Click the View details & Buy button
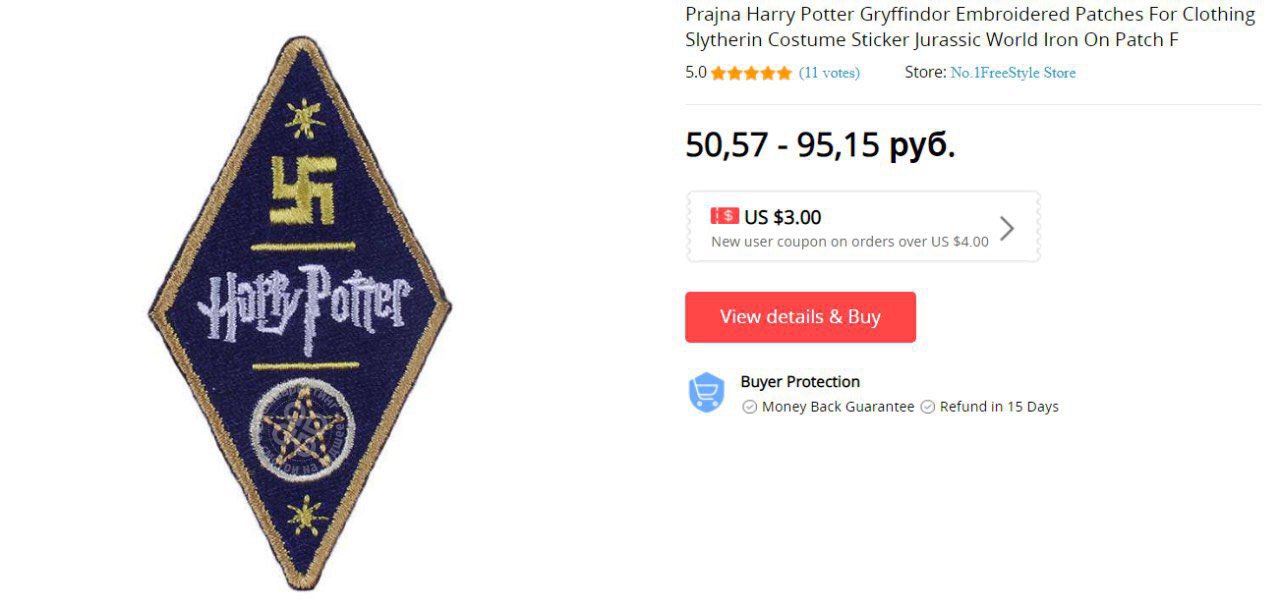This screenshot has height=606, width=1280. 800,317
